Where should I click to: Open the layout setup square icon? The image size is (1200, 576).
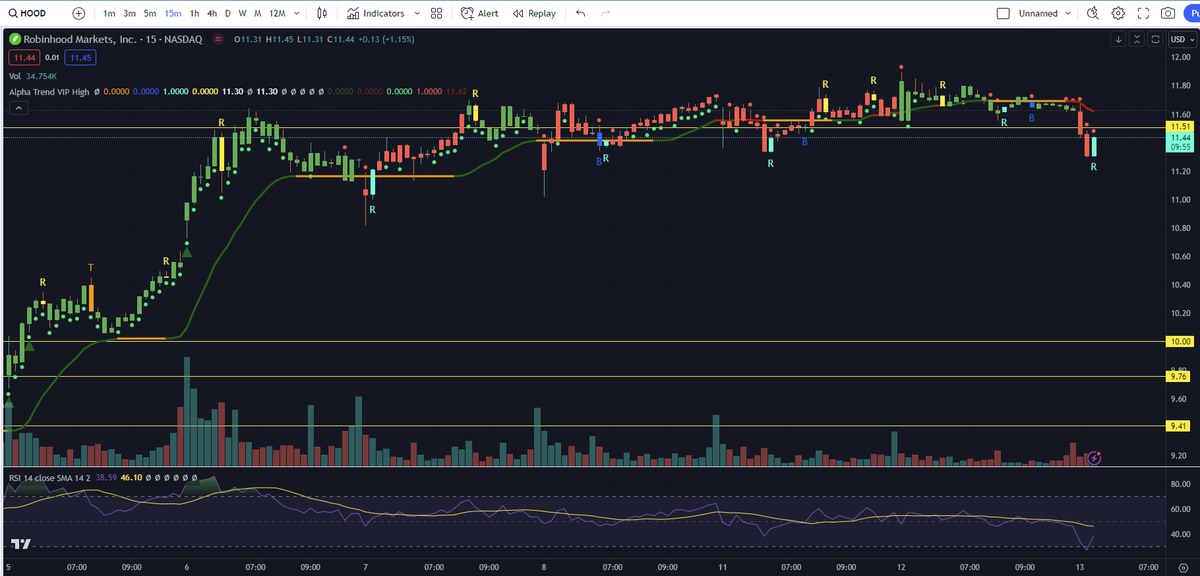[1004, 14]
